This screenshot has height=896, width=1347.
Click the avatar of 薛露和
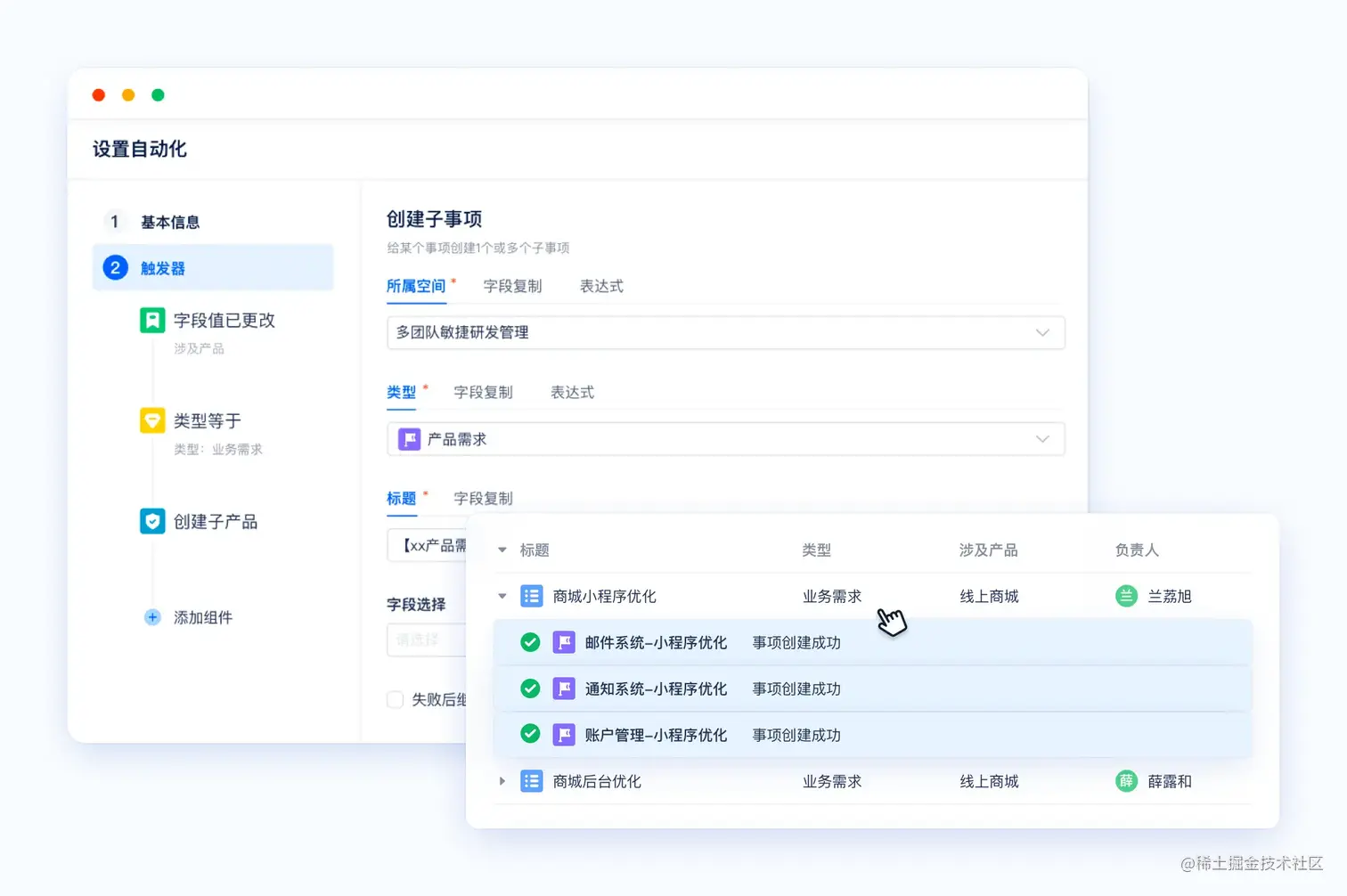(x=1126, y=781)
